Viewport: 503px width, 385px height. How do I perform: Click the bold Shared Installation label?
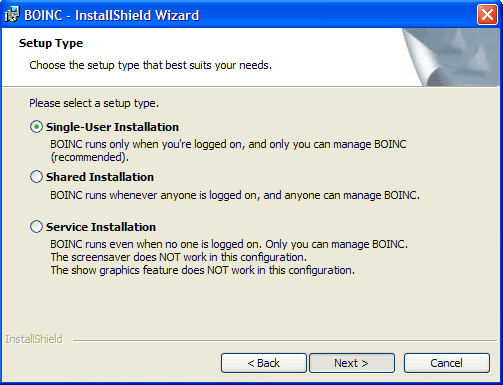pyautogui.click(x=100, y=177)
